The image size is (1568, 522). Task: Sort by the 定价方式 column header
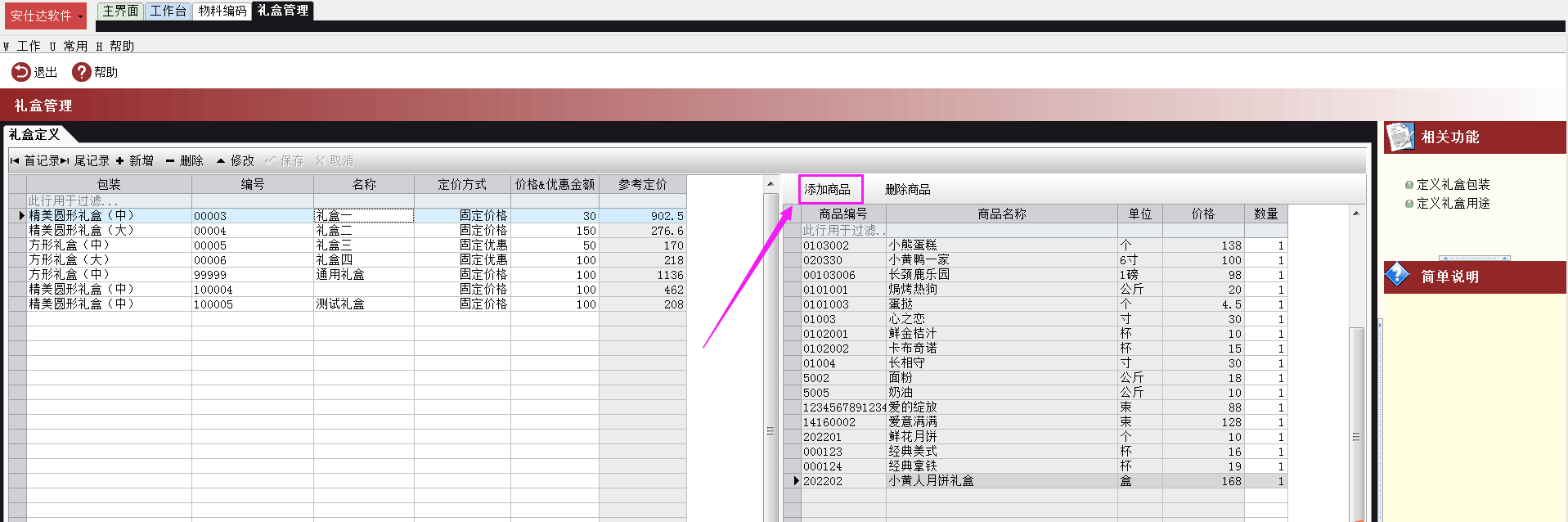coord(462,184)
